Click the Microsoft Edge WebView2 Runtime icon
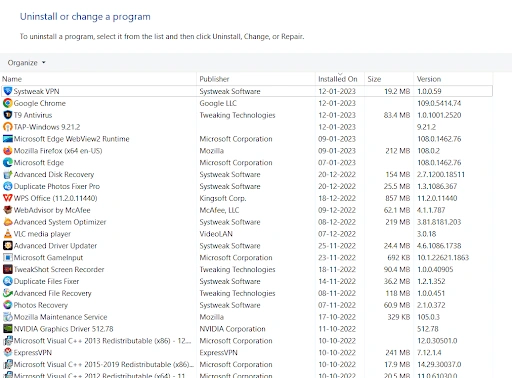 [8, 139]
